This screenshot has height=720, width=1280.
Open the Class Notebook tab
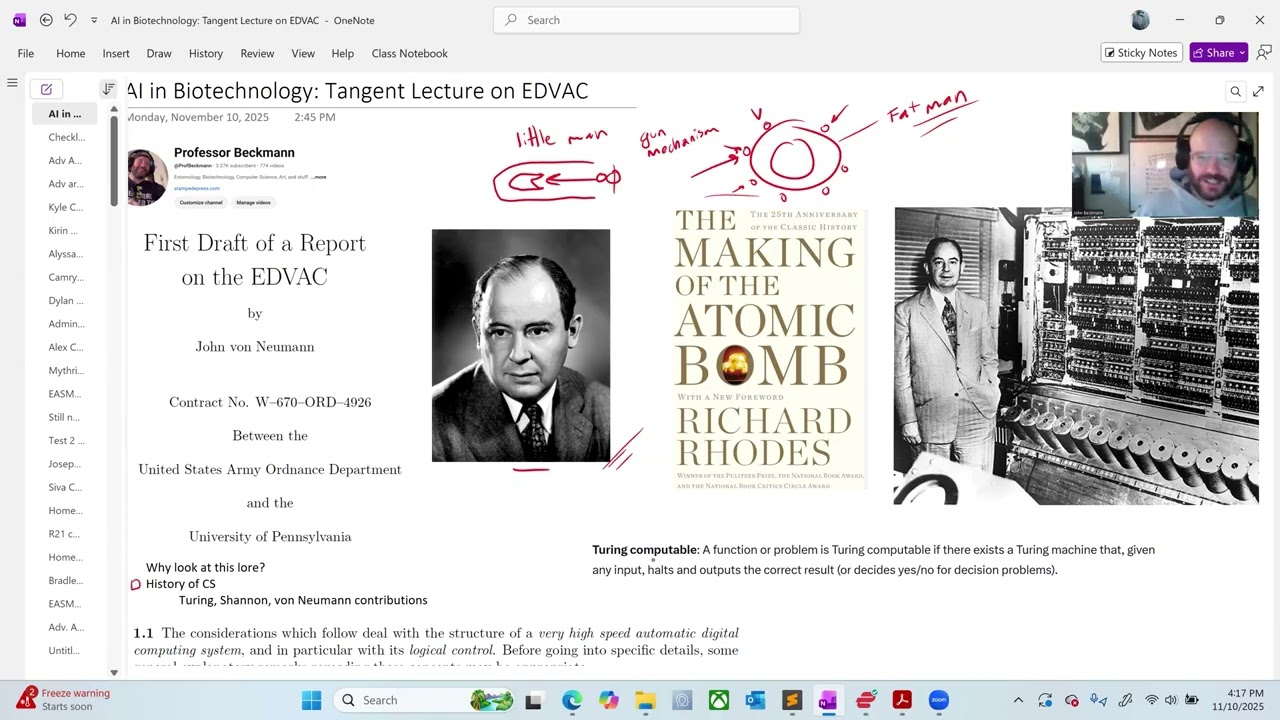(410, 53)
